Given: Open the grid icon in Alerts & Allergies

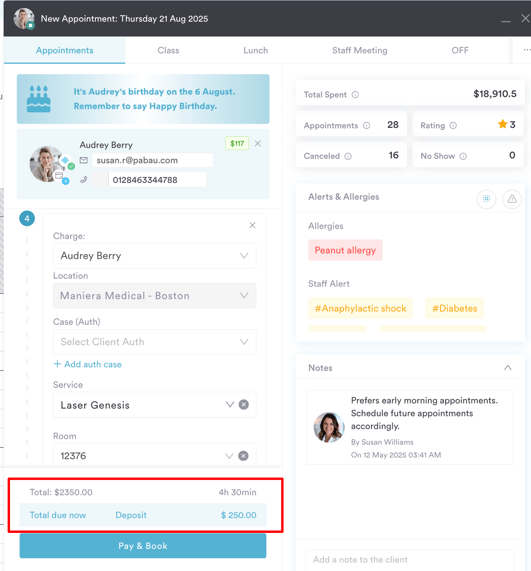Looking at the screenshot, I should coord(486,199).
